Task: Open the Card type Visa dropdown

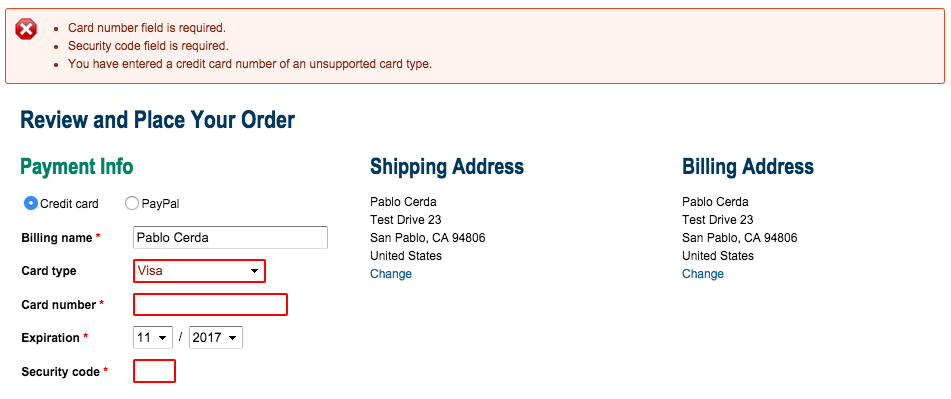Action: click(200, 271)
